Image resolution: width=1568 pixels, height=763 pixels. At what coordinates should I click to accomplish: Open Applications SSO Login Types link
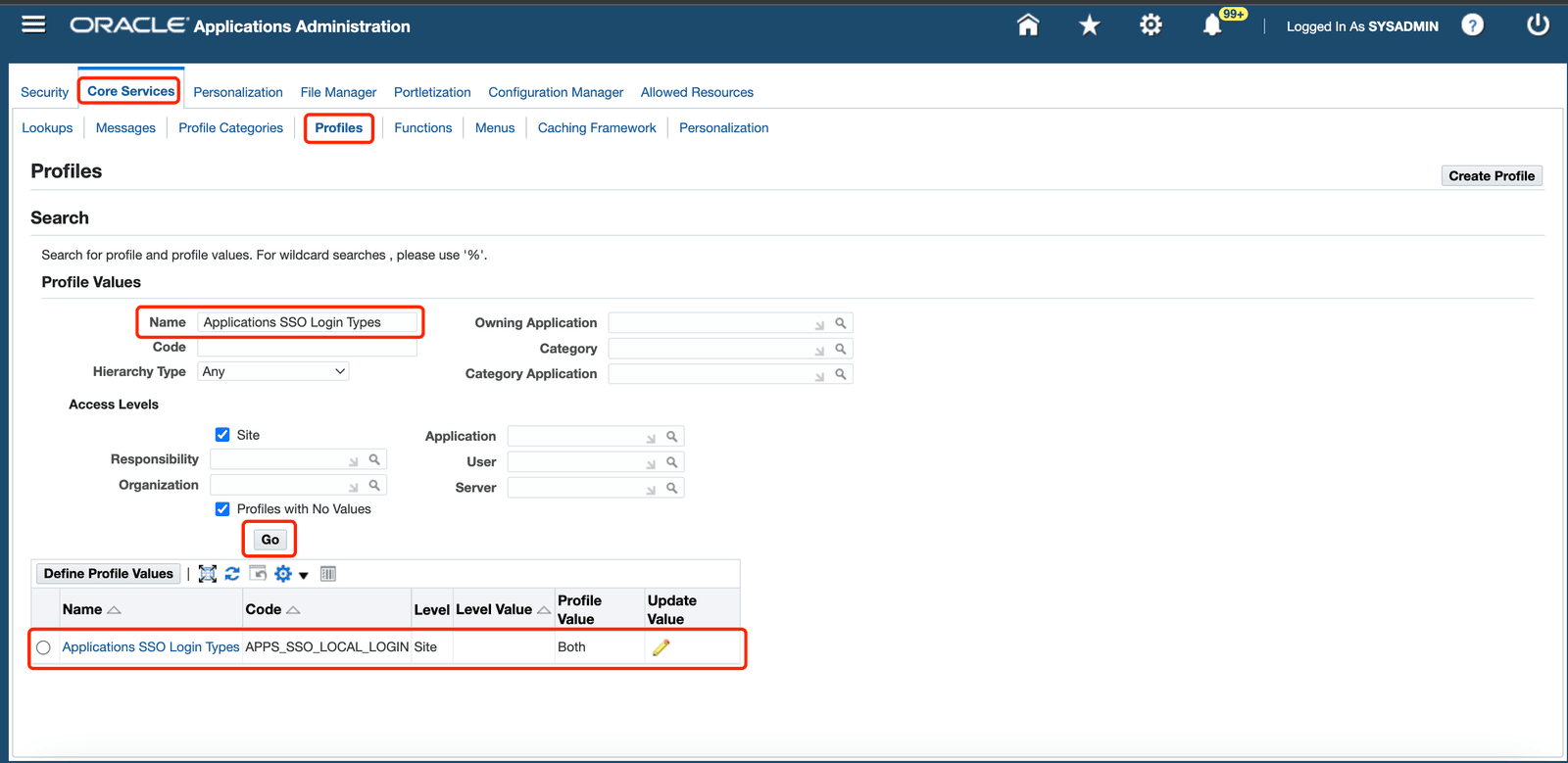151,647
